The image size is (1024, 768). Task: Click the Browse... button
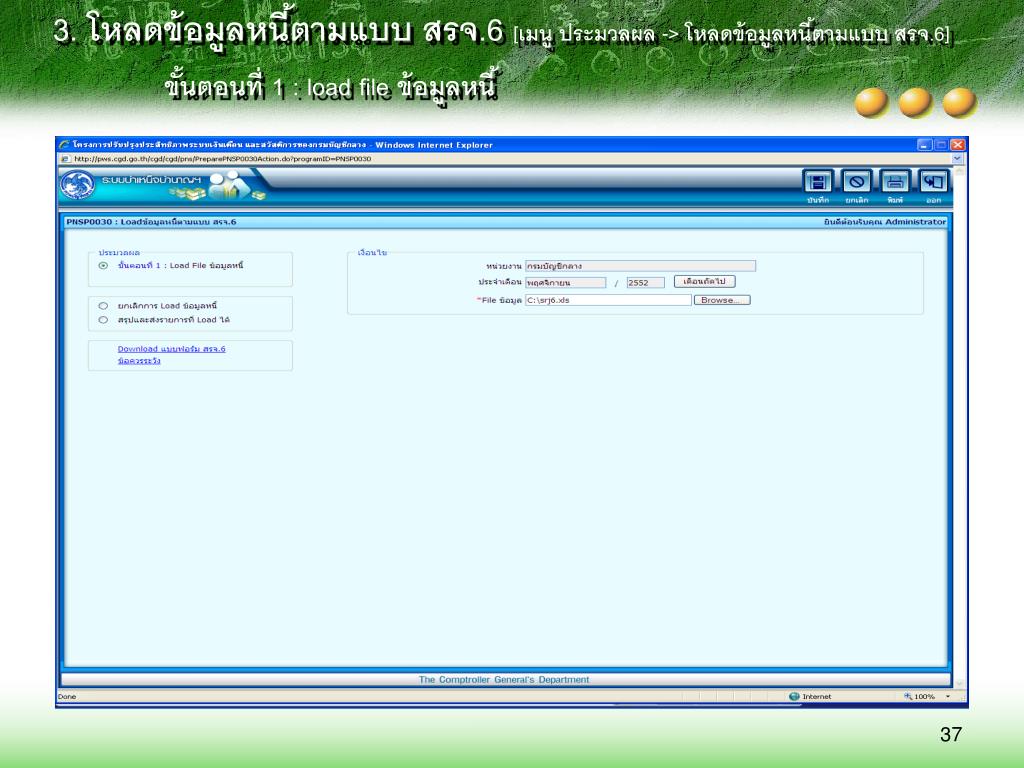722,300
